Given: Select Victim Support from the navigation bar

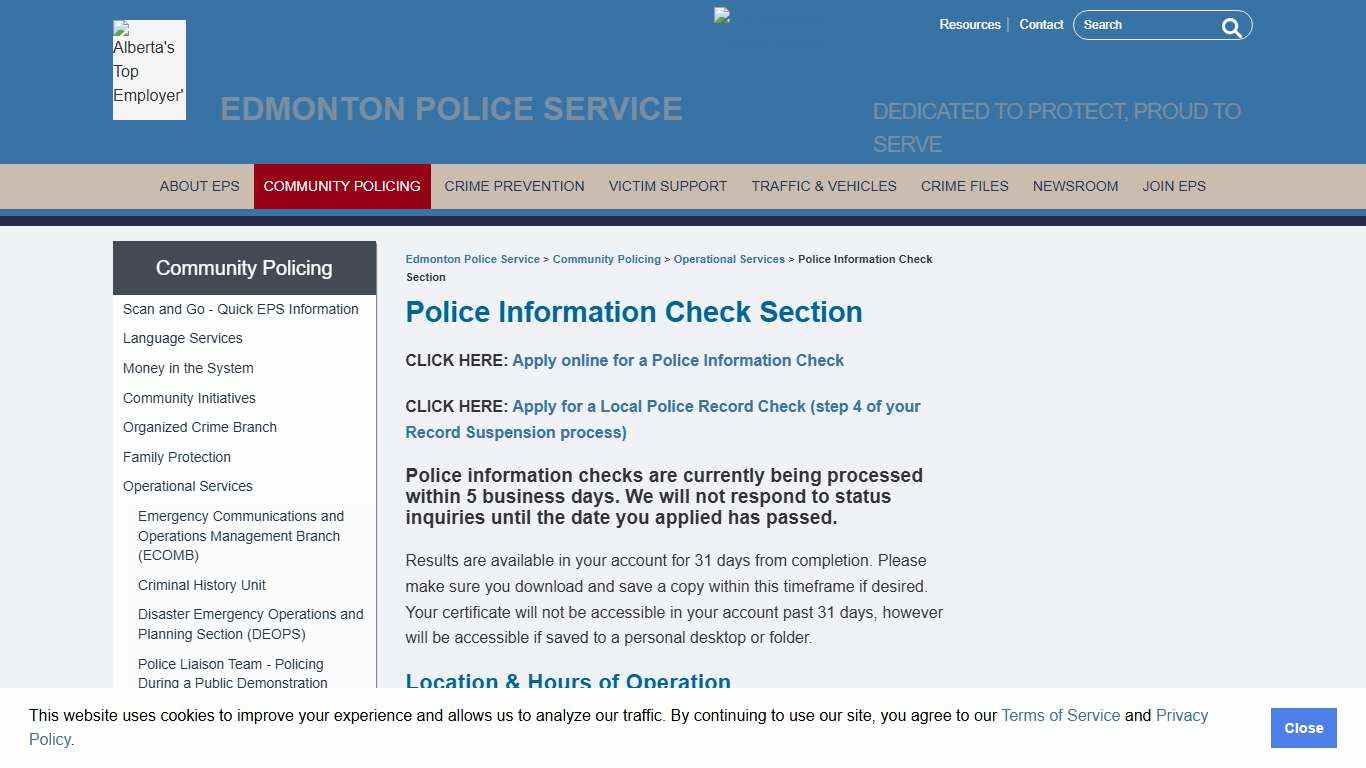Looking at the screenshot, I should click(x=667, y=186).
